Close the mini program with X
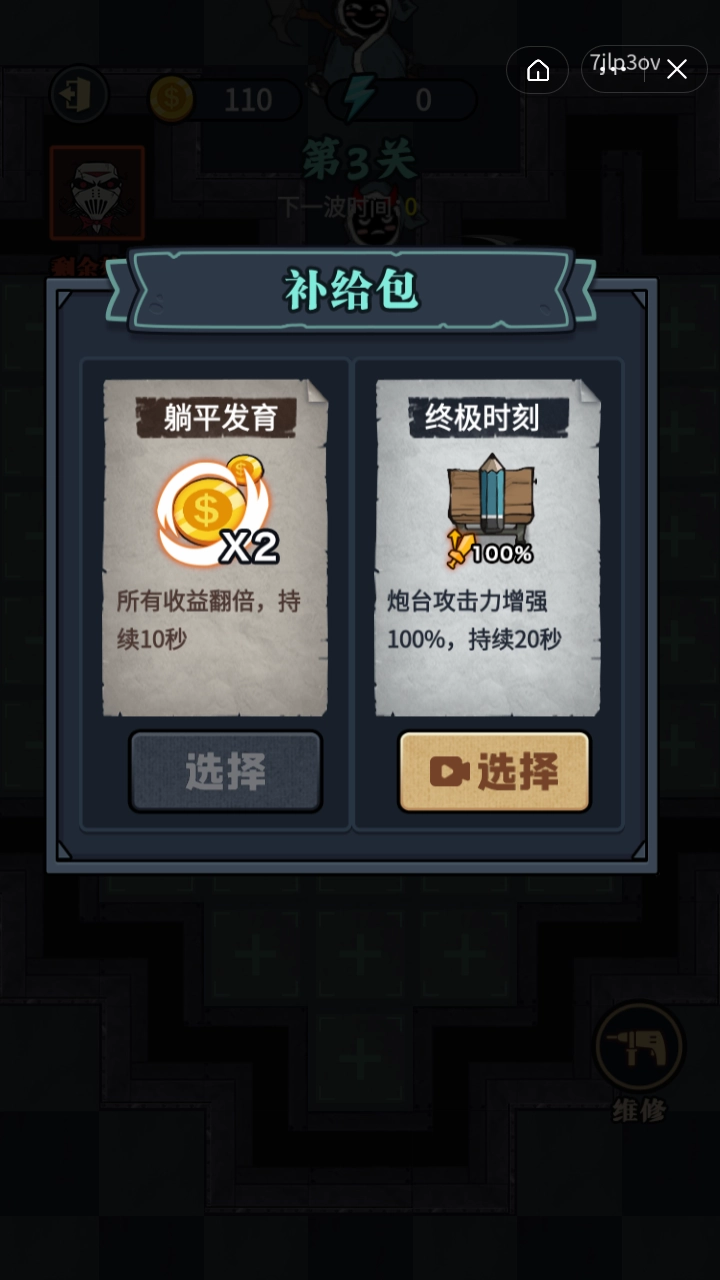 click(x=677, y=70)
